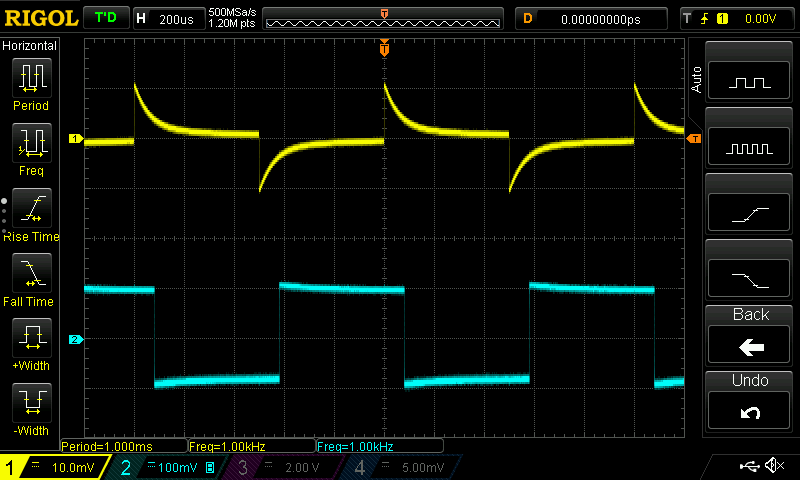This screenshot has height=480, width=800.
Task: Choose the rising edge auto option
Action: click(749, 213)
